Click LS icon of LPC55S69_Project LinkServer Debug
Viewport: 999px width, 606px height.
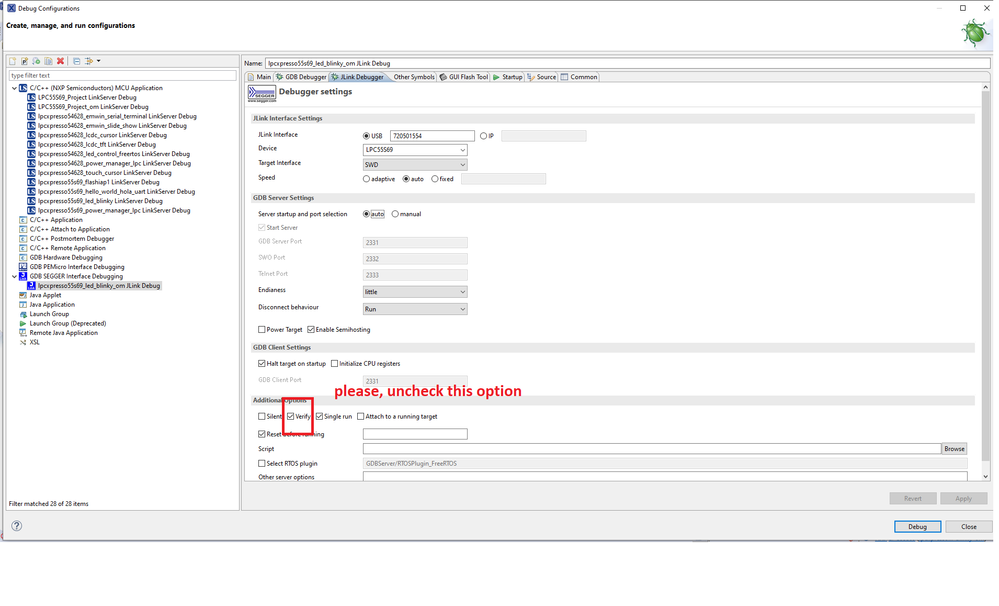(31, 97)
